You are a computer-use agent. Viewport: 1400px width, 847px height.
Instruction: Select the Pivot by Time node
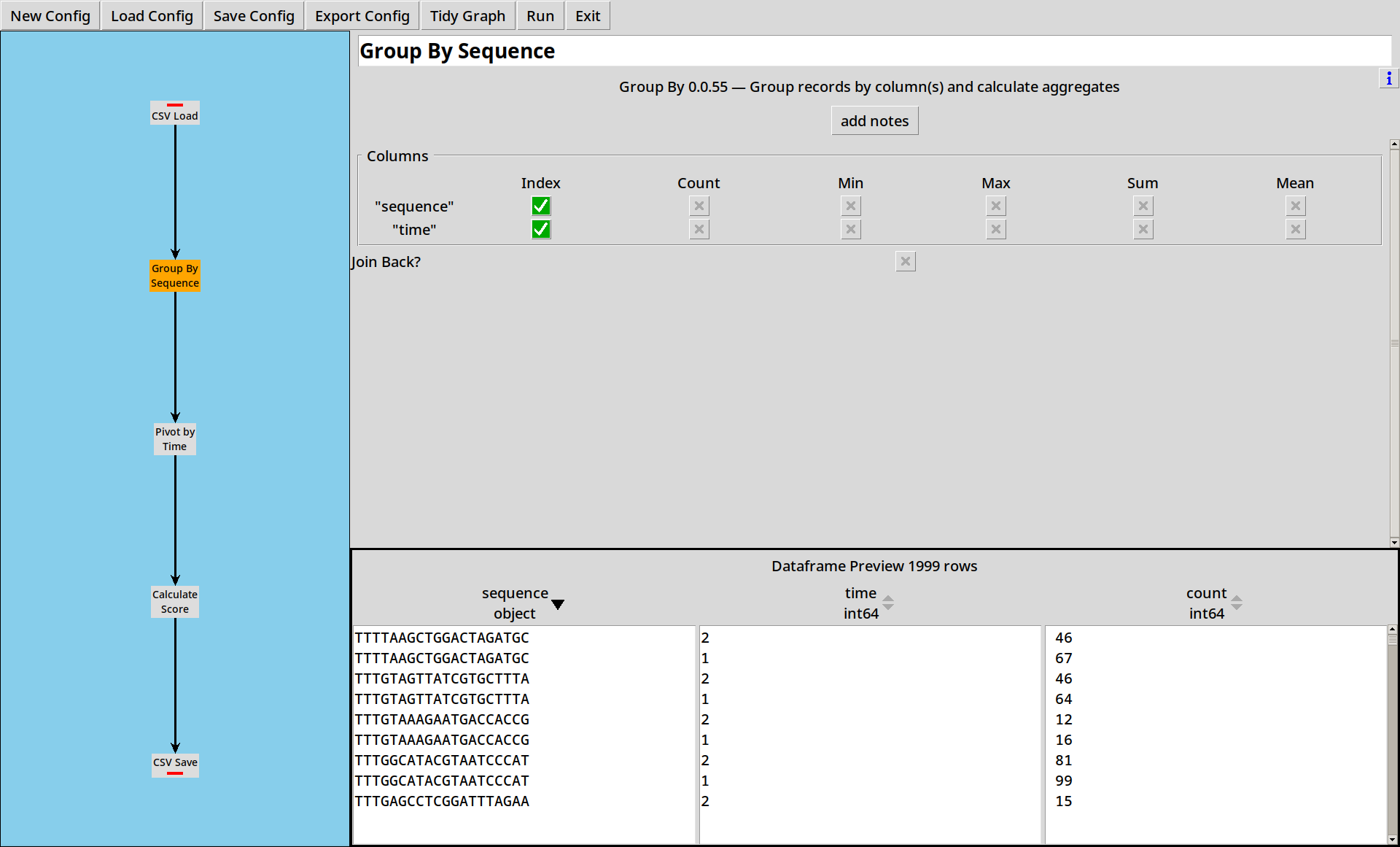(x=175, y=439)
